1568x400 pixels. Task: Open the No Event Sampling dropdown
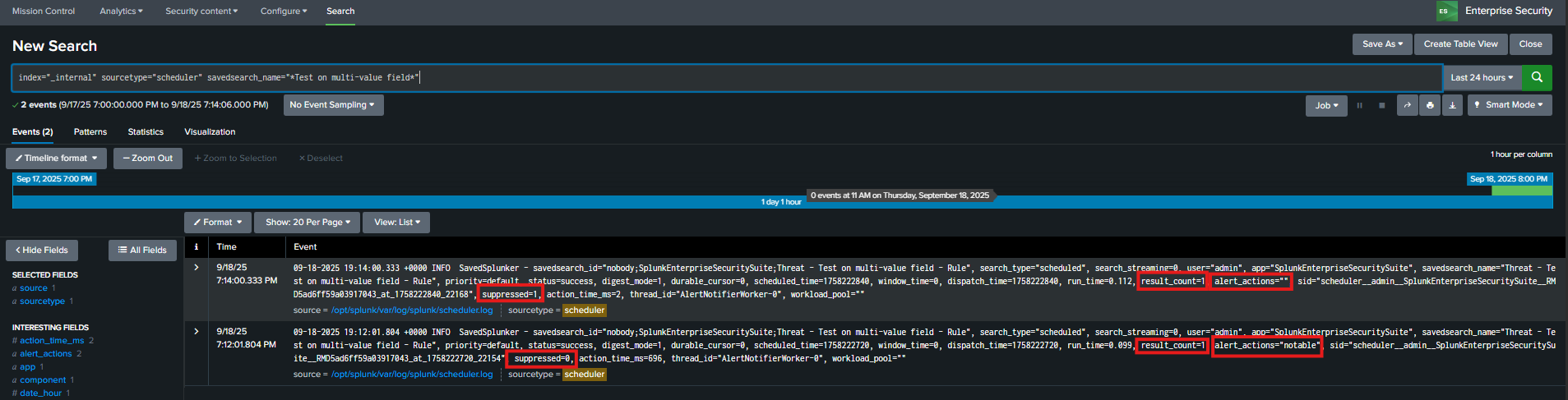coord(333,105)
